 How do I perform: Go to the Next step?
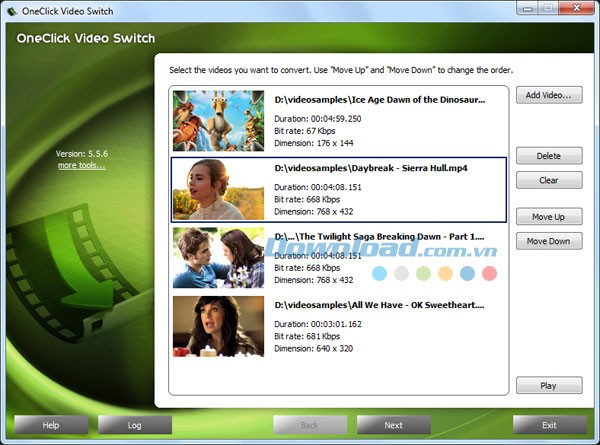[394, 425]
